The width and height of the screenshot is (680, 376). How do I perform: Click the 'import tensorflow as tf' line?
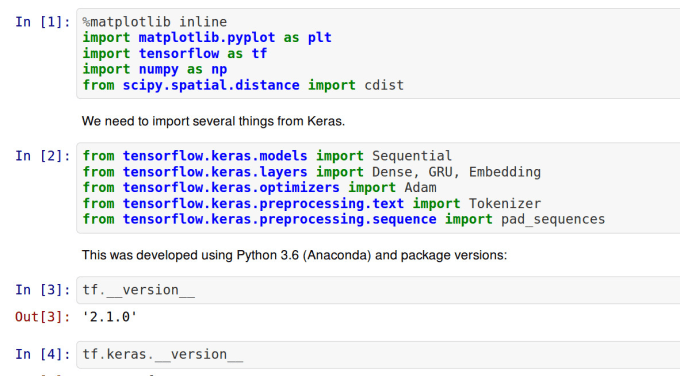click(175, 53)
